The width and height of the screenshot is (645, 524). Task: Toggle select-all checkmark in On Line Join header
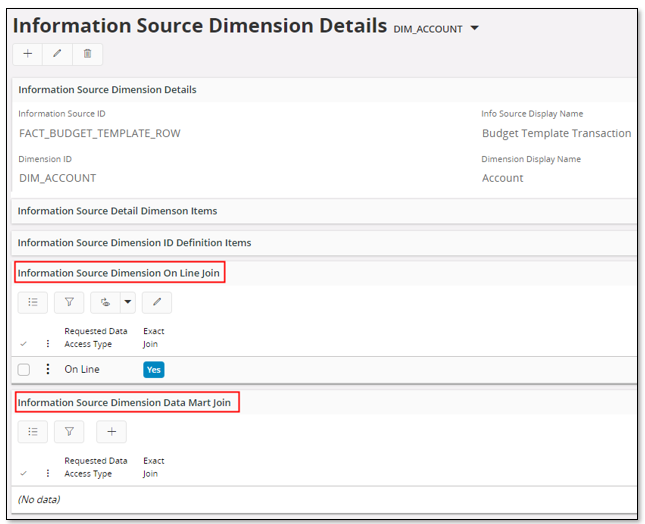tap(24, 343)
